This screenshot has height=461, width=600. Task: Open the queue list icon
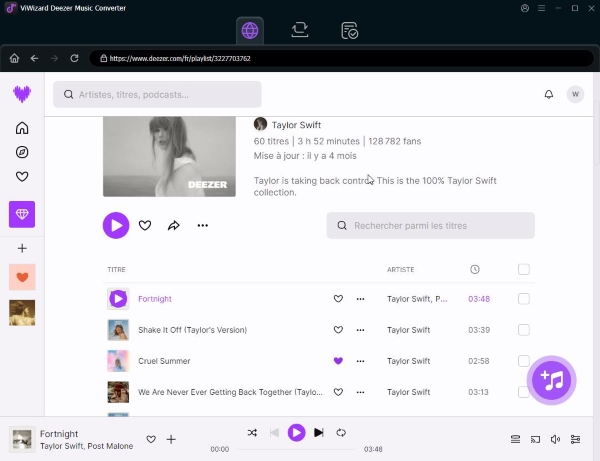[x=515, y=439]
